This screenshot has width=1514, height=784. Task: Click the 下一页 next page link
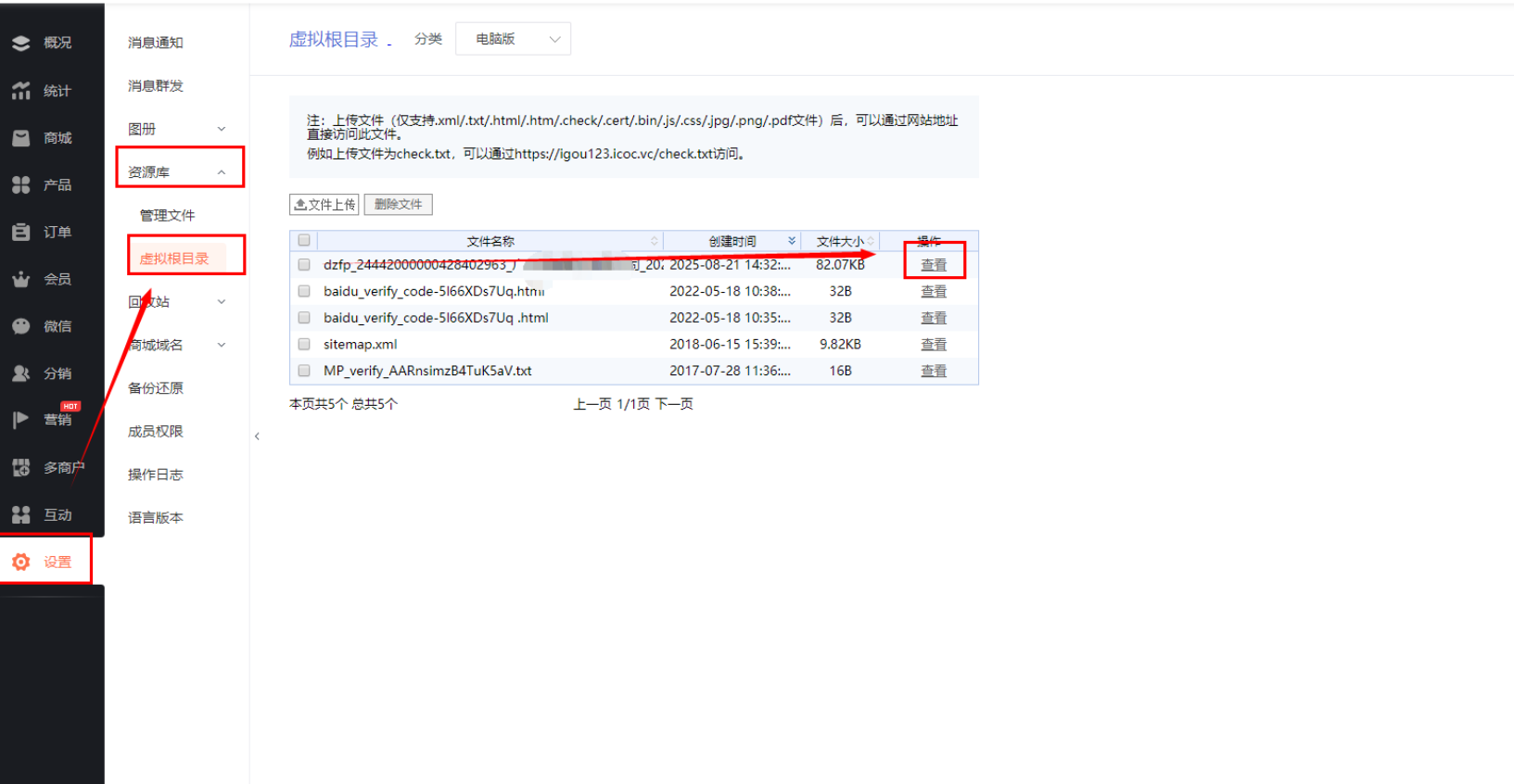coord(674,404)
